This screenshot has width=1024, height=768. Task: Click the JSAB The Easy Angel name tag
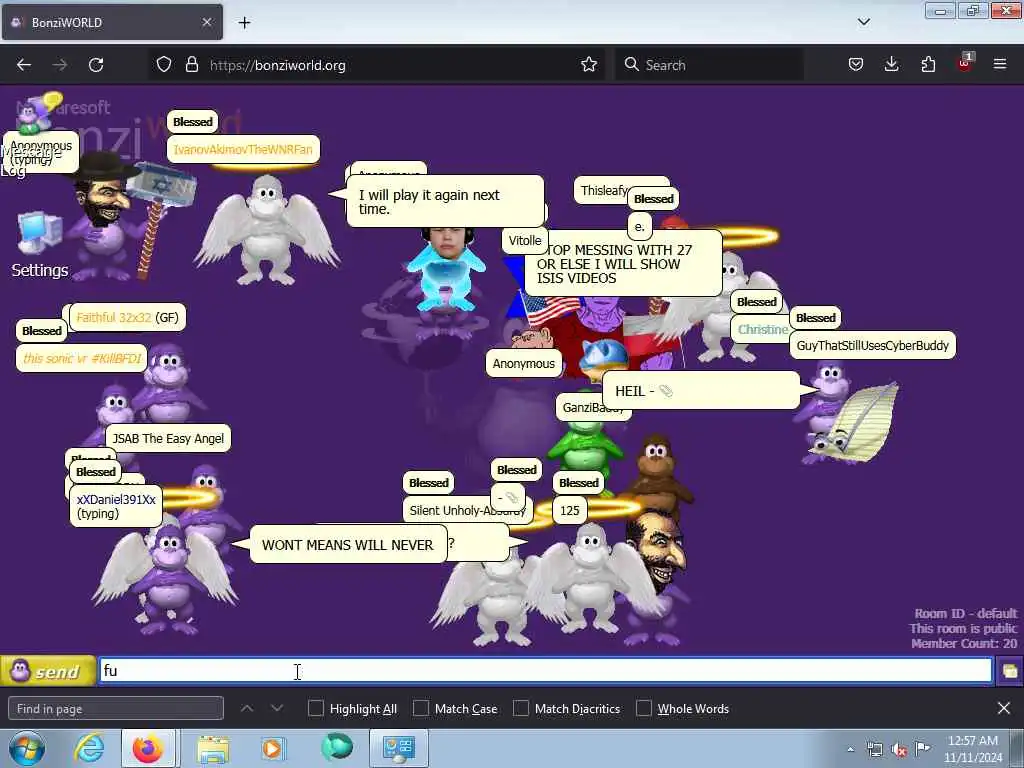pos(168,438)
